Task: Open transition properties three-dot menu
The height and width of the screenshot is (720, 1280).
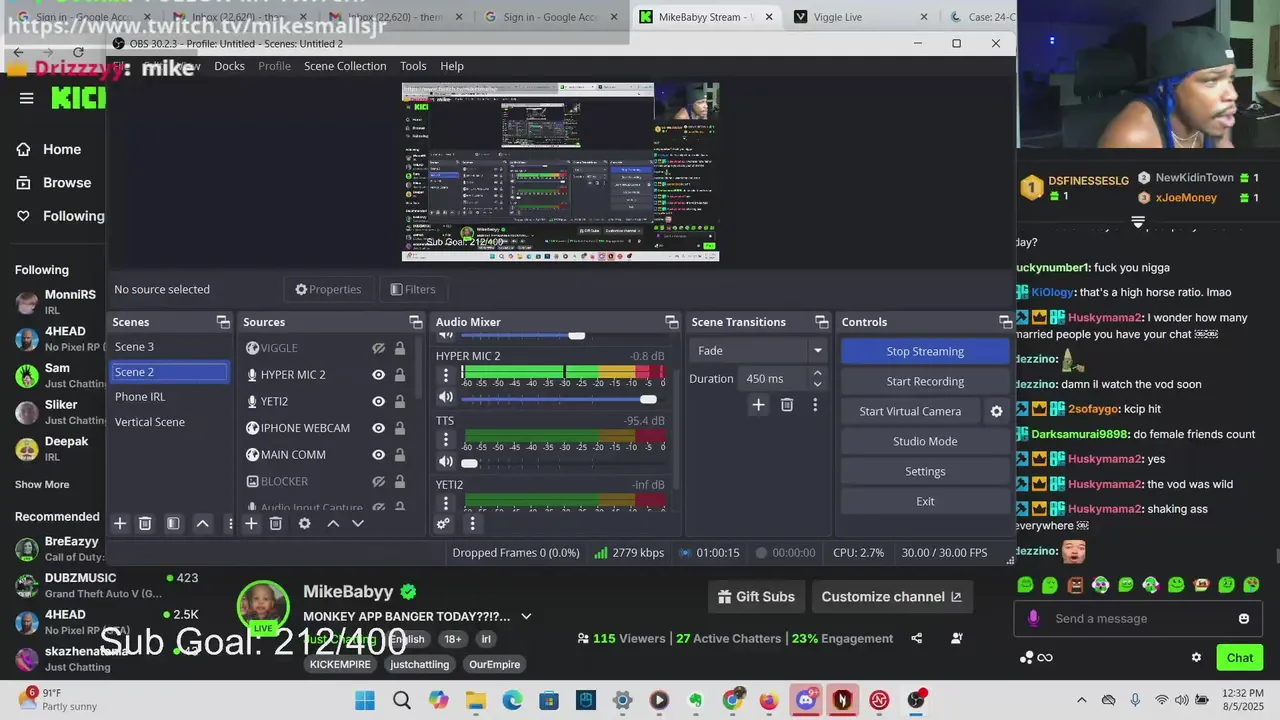Action: (x=815, y=405)
